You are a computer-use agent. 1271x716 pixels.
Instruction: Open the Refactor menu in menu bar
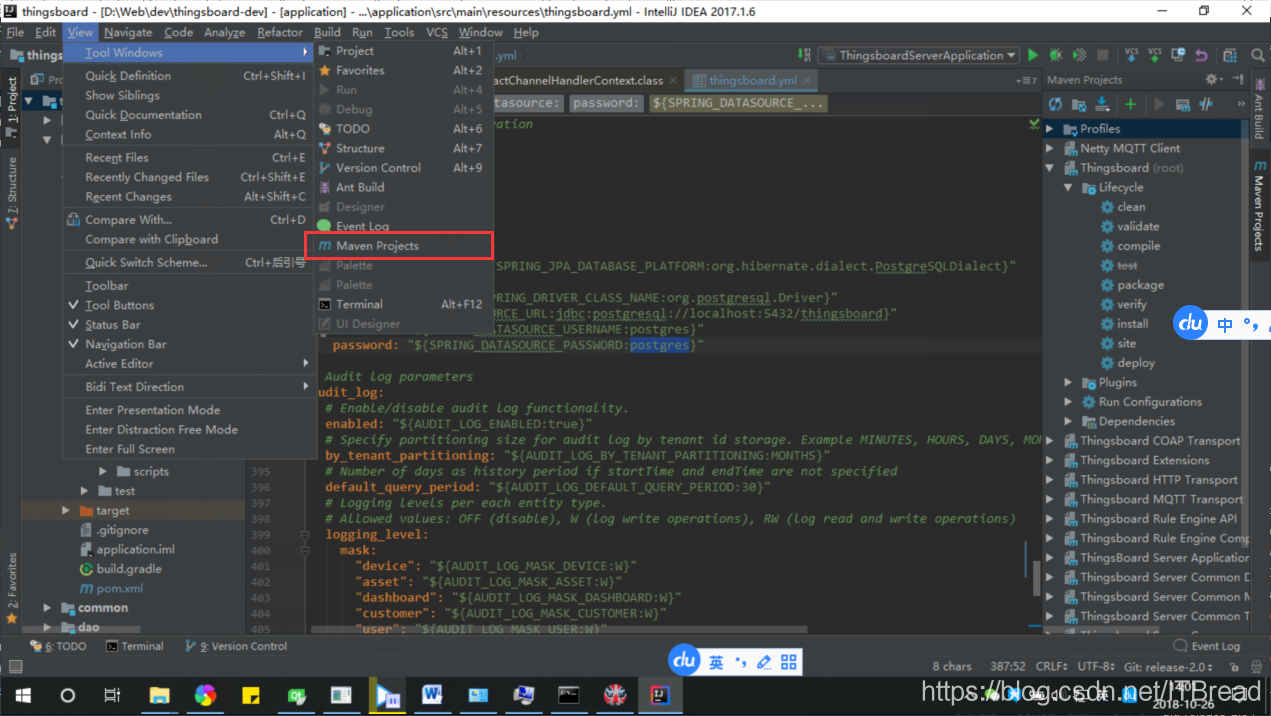280,32
